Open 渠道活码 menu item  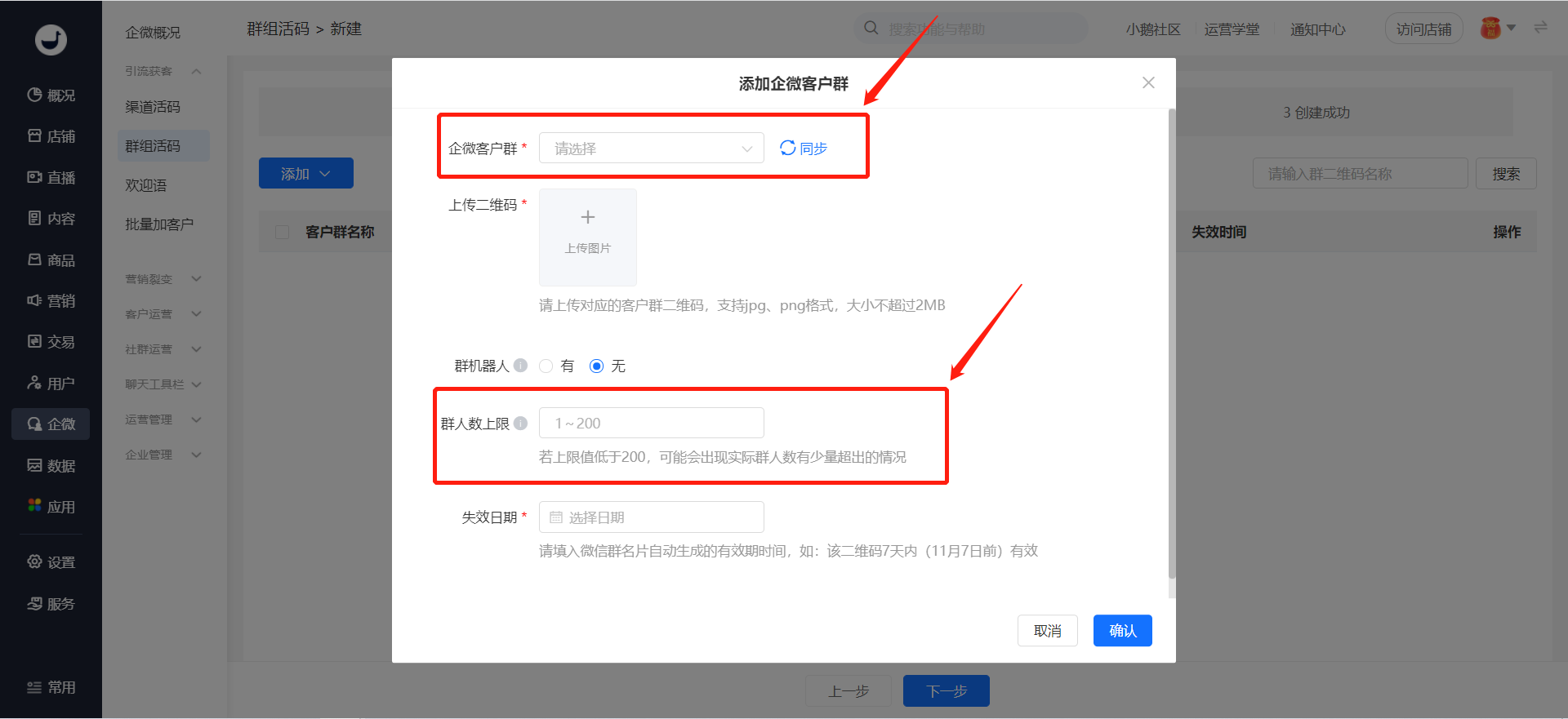point(153,107)
